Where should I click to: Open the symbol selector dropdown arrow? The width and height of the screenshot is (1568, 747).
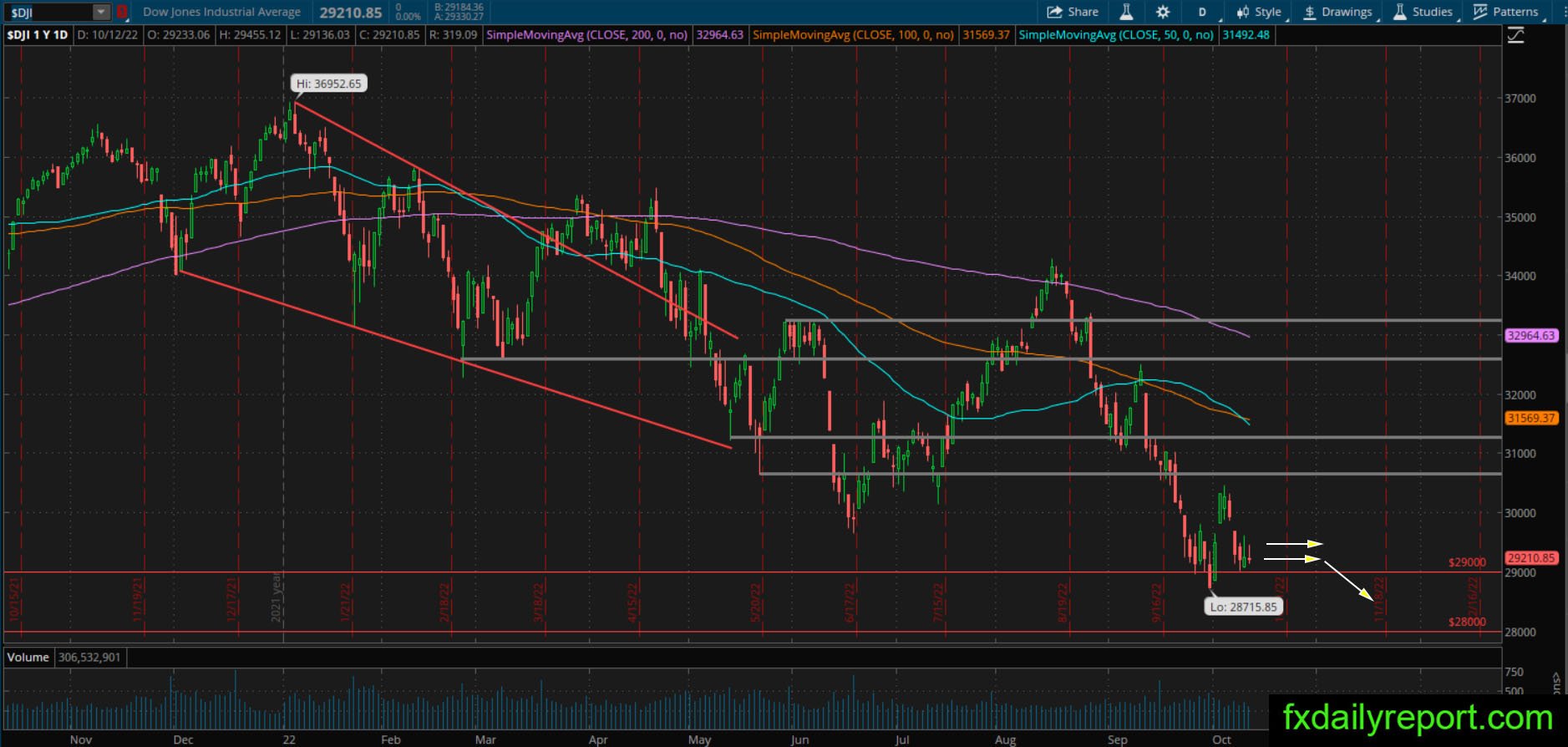(101, 13)
